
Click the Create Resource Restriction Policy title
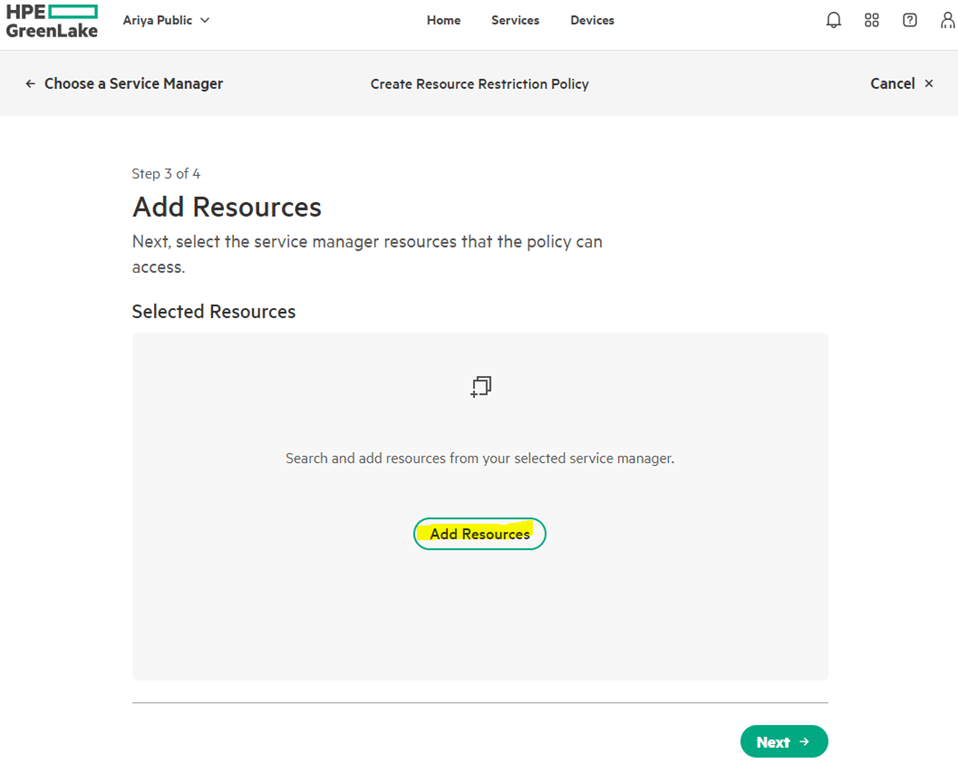[x=479, y=84]
